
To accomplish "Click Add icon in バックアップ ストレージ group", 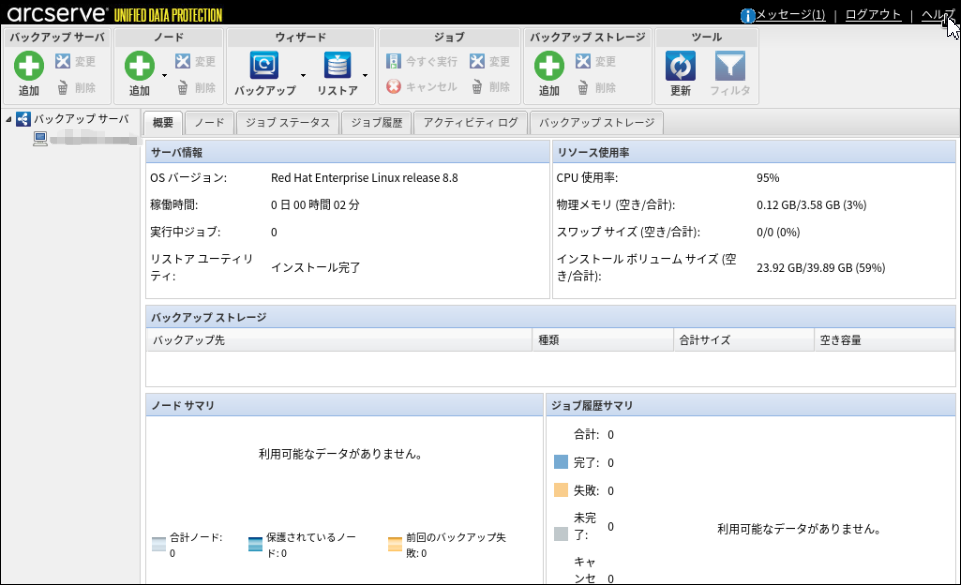I will tap(549, 67).
